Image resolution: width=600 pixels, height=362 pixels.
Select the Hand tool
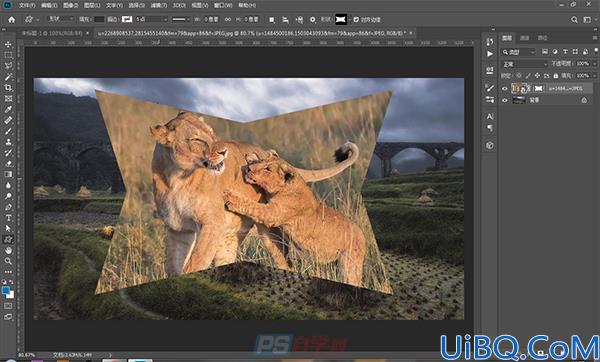click(8, 250)
